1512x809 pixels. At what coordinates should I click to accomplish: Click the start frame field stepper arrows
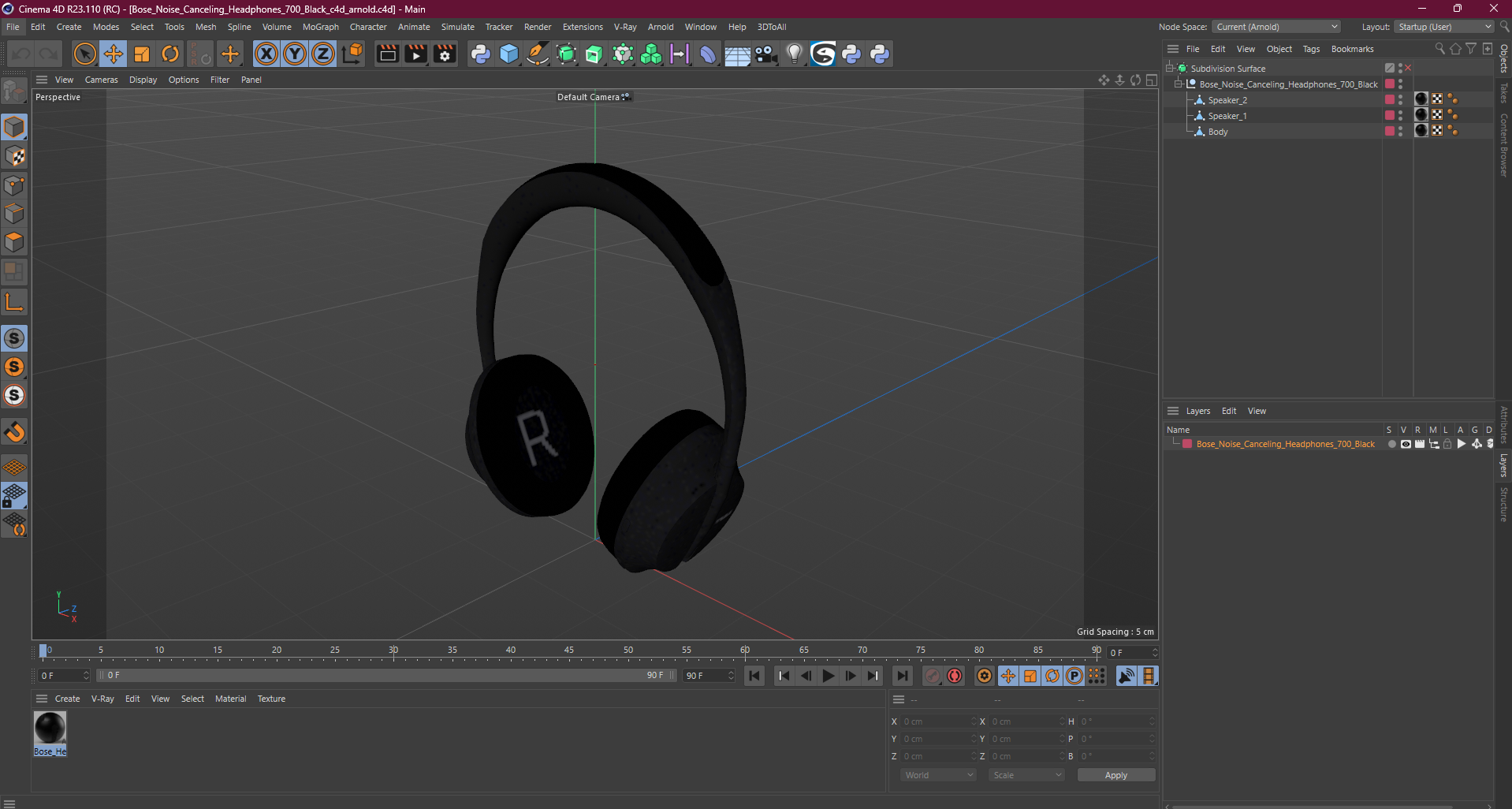(86, 676)
